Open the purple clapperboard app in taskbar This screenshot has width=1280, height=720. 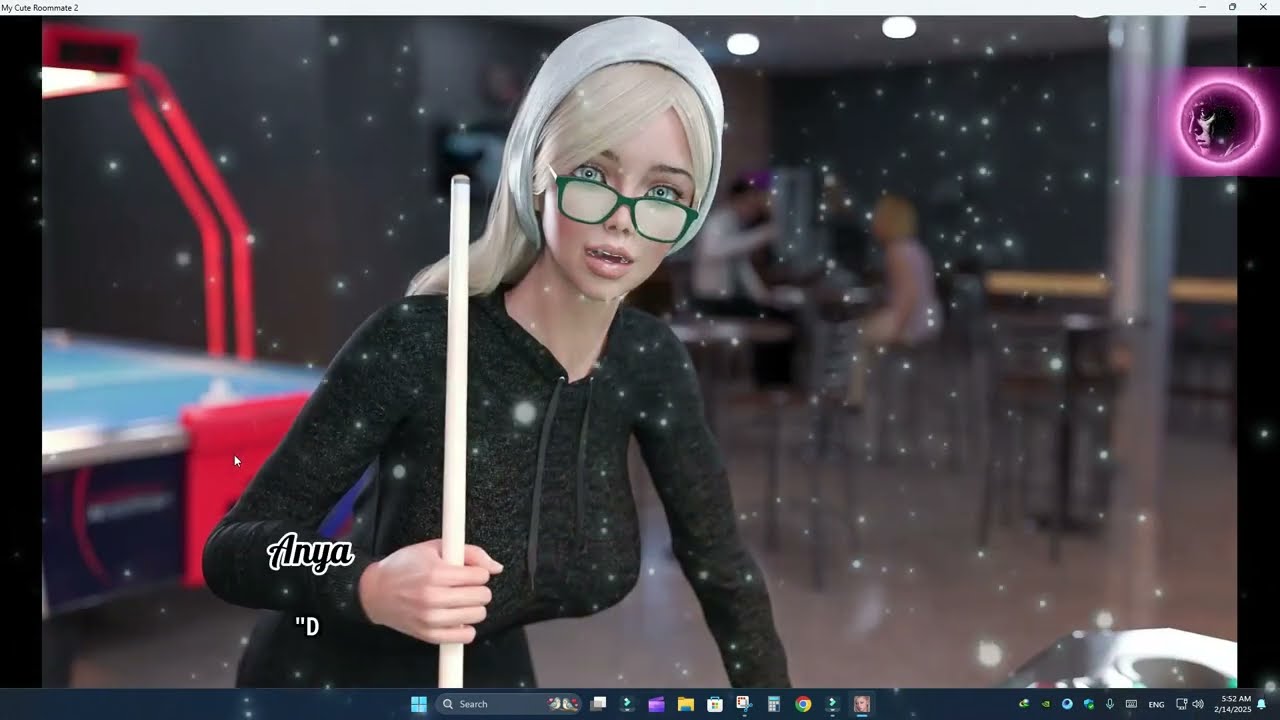(x=656, y=704)
